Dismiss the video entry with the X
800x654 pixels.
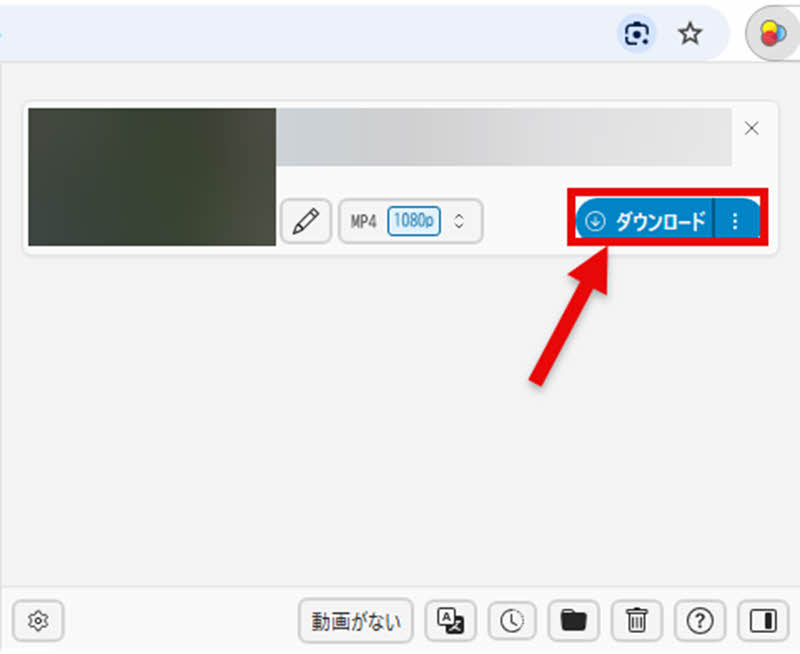tap(752, 128)
